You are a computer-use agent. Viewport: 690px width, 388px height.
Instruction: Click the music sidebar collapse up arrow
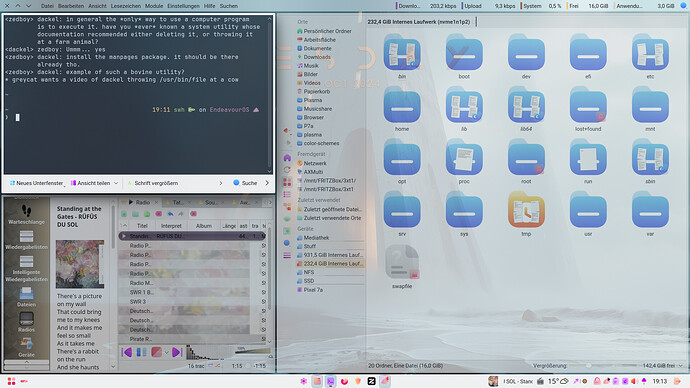point(26,362)
